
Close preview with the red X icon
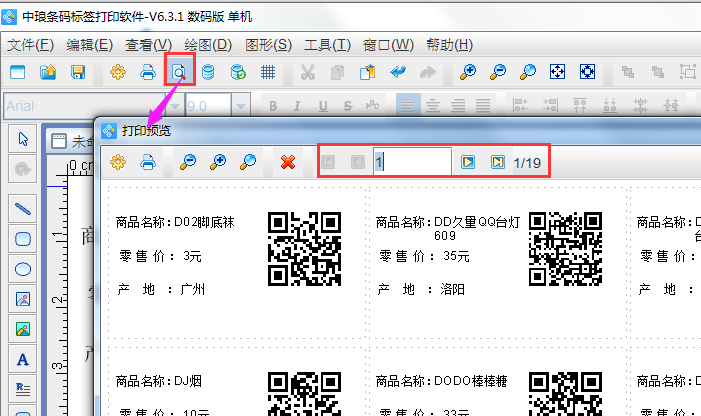288,161
